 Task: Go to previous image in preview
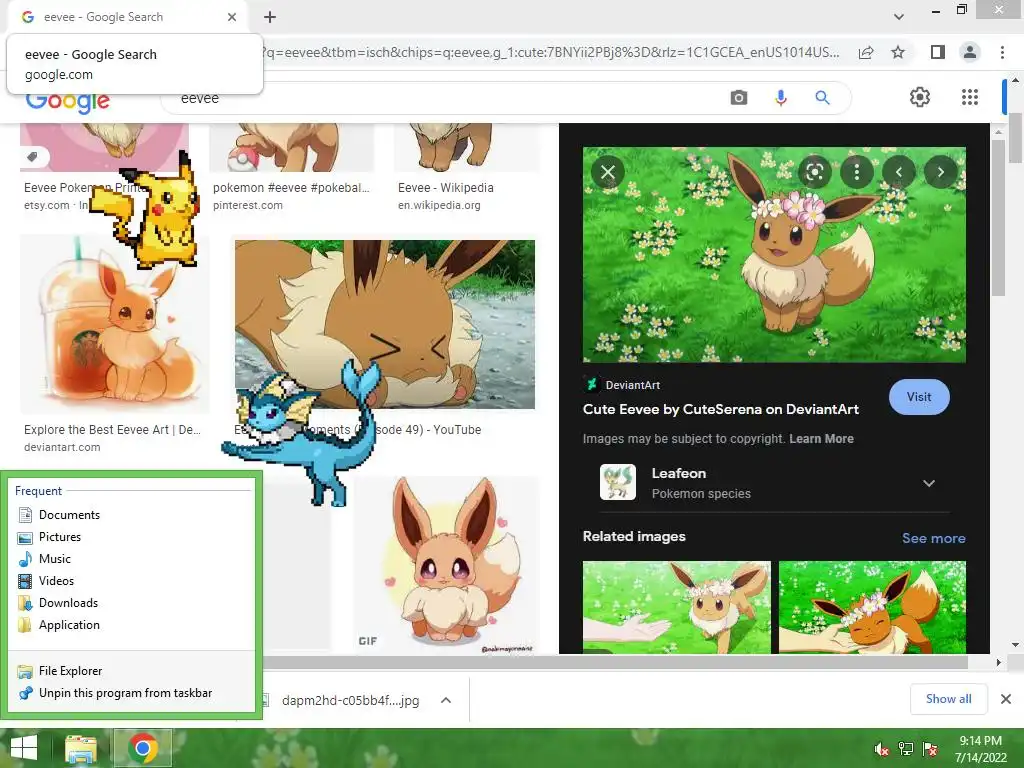[x=899, y=172]
